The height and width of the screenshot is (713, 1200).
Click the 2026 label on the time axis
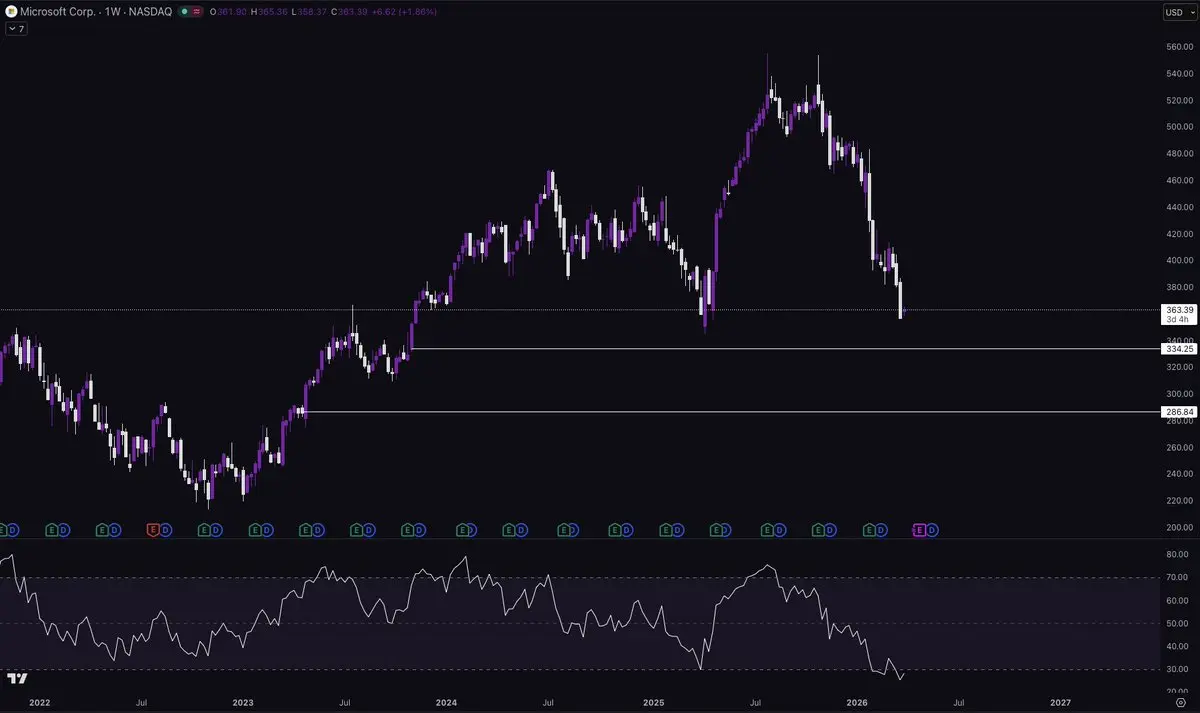(x=856, y=703)
